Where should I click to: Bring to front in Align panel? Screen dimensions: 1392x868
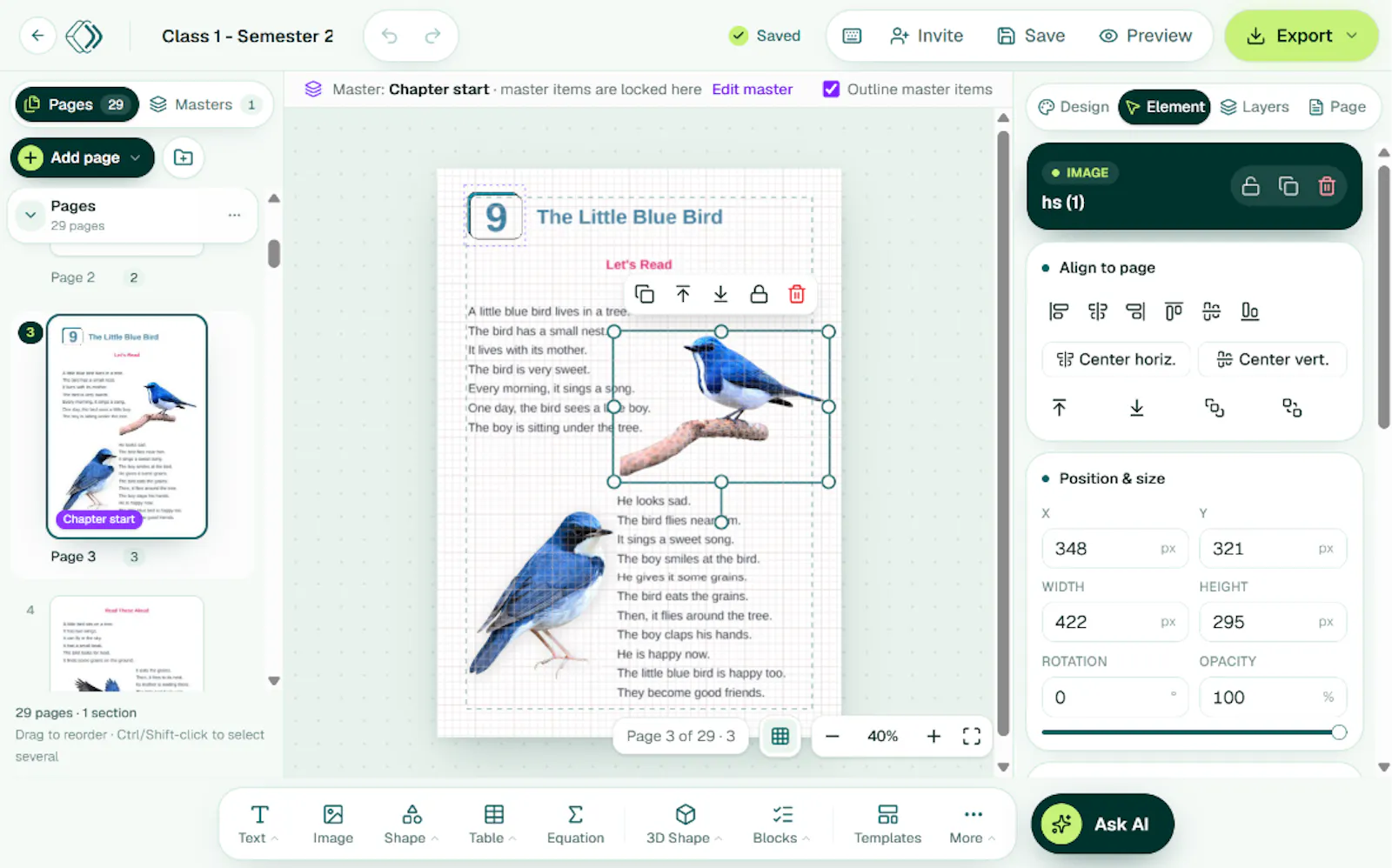[x=1059, y=408]
